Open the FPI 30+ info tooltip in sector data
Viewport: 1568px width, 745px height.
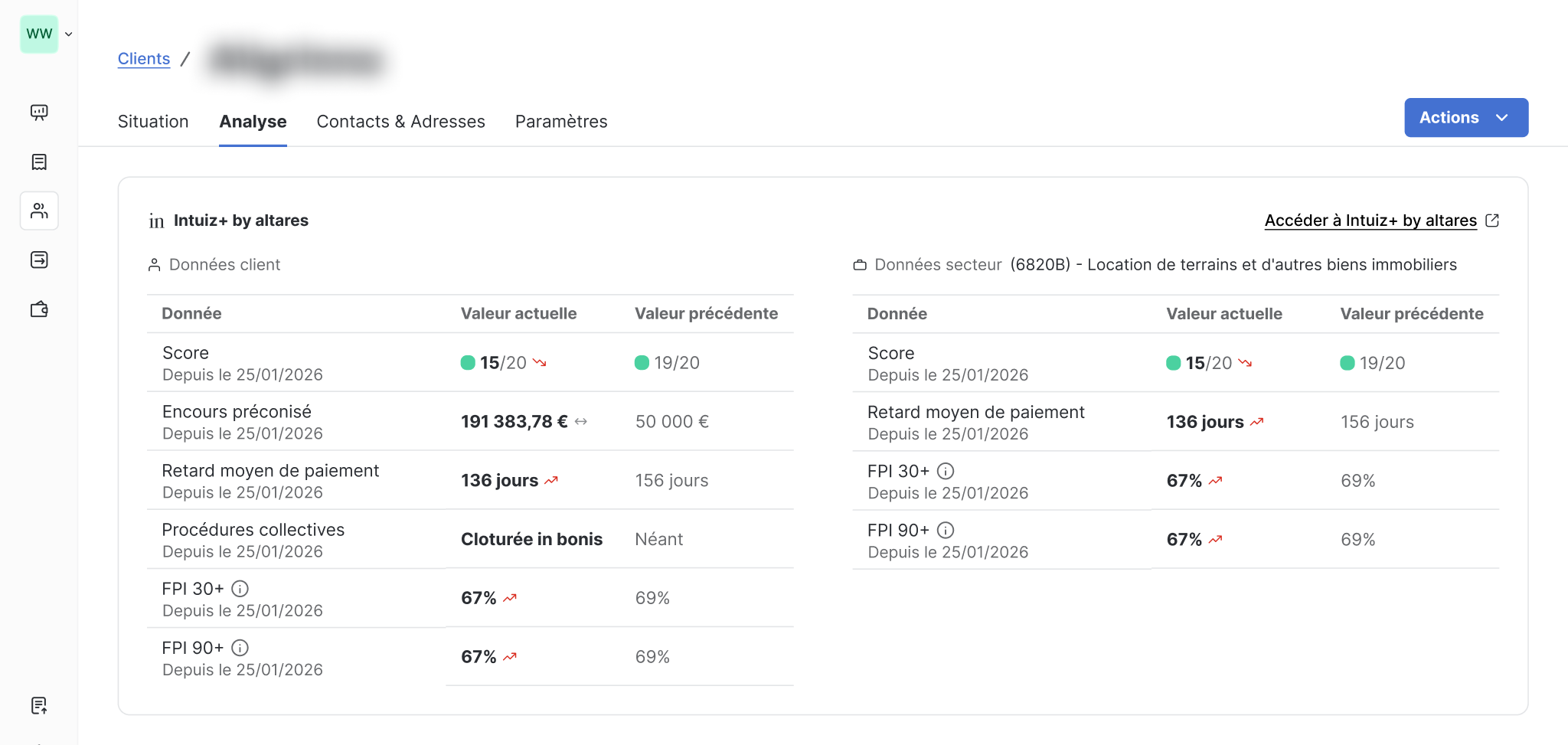click(x=946, y=471)
